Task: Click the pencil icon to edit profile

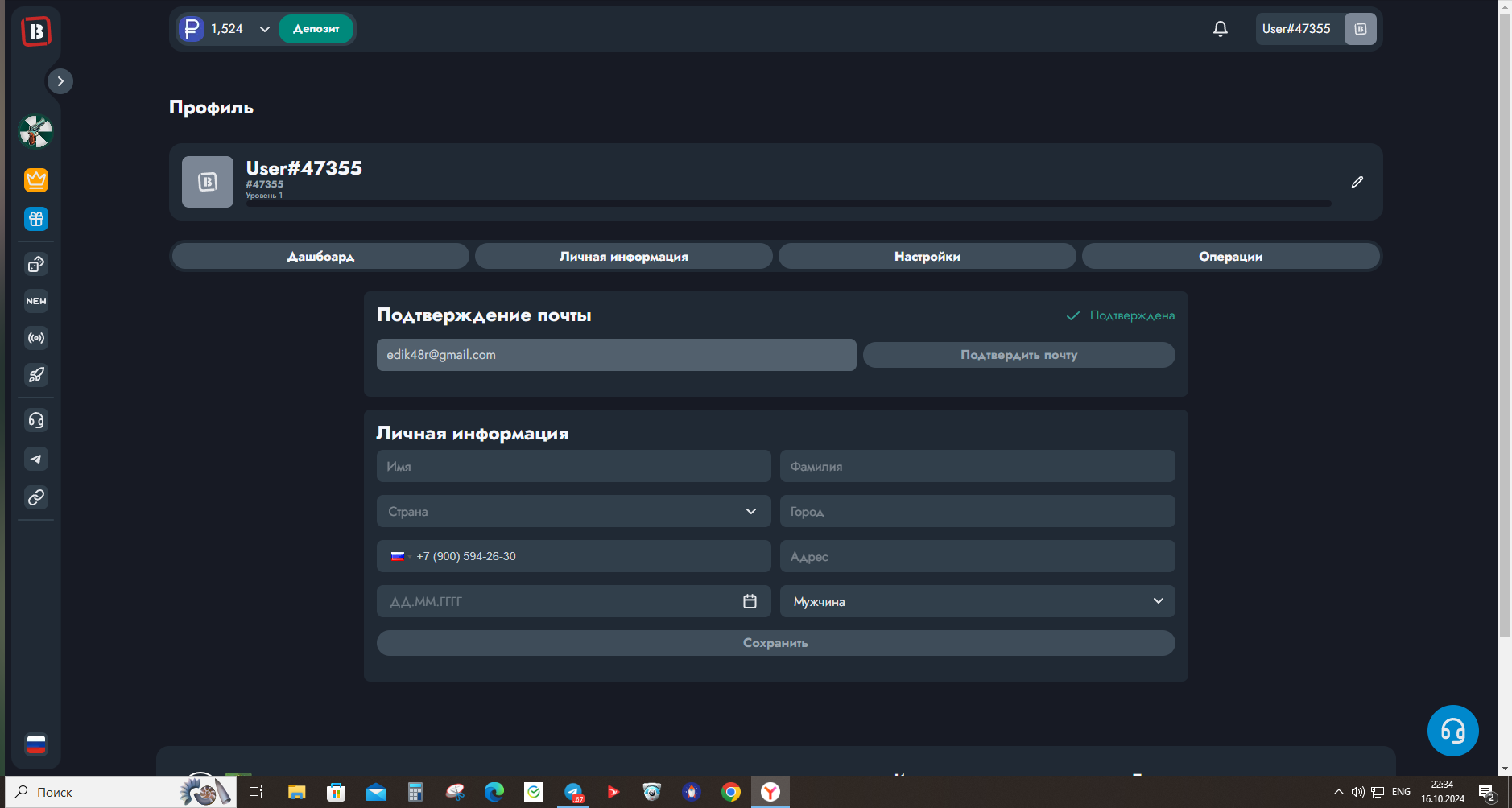Action: tap(1357, 182)
